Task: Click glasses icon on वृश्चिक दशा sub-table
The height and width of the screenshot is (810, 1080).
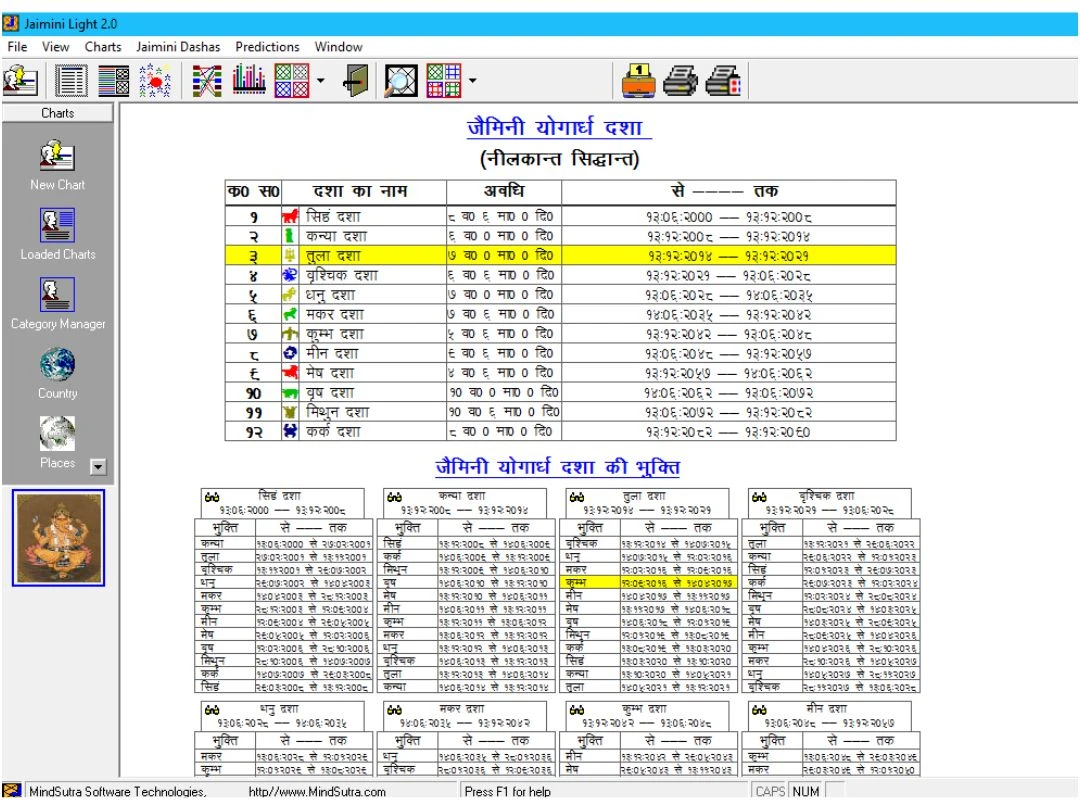Action: 759,497
